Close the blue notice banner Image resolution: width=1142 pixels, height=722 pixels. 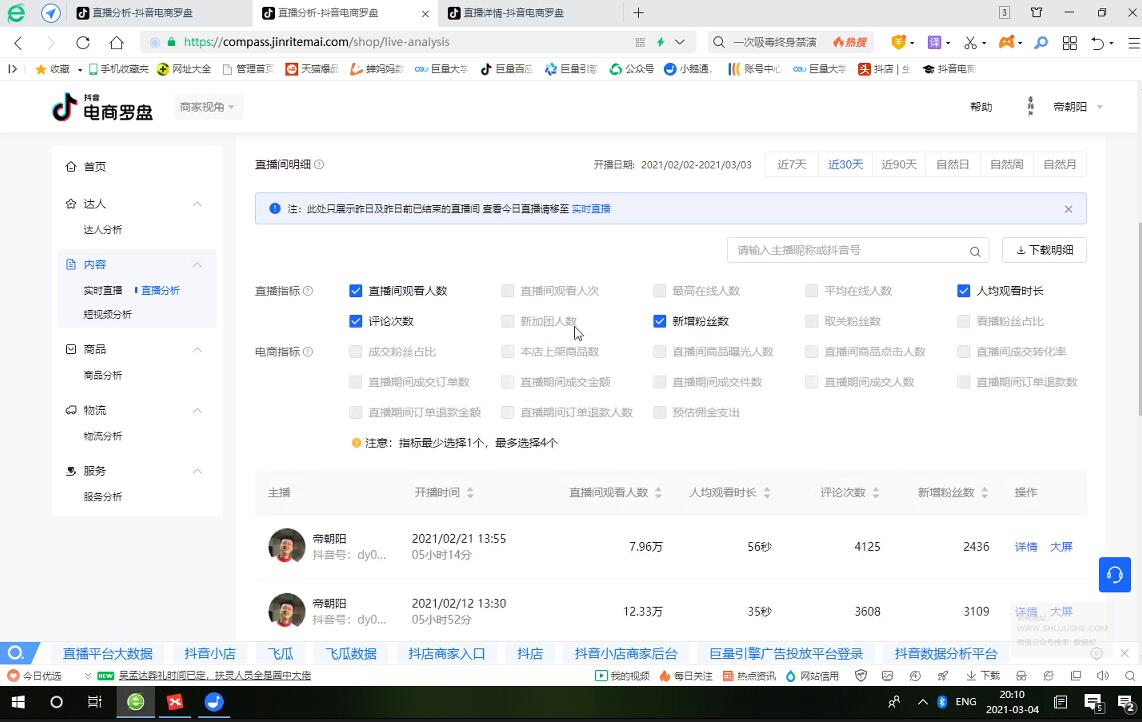click(1068, 209)
